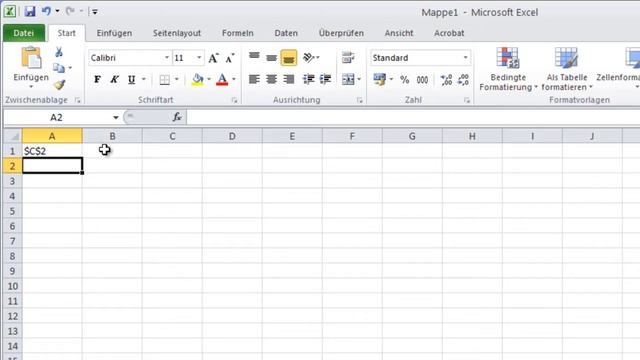Toggle bold (F) formatting
The width and height of the screenshot is (640, 360).
pyautogui.click(x=97, y=79)
